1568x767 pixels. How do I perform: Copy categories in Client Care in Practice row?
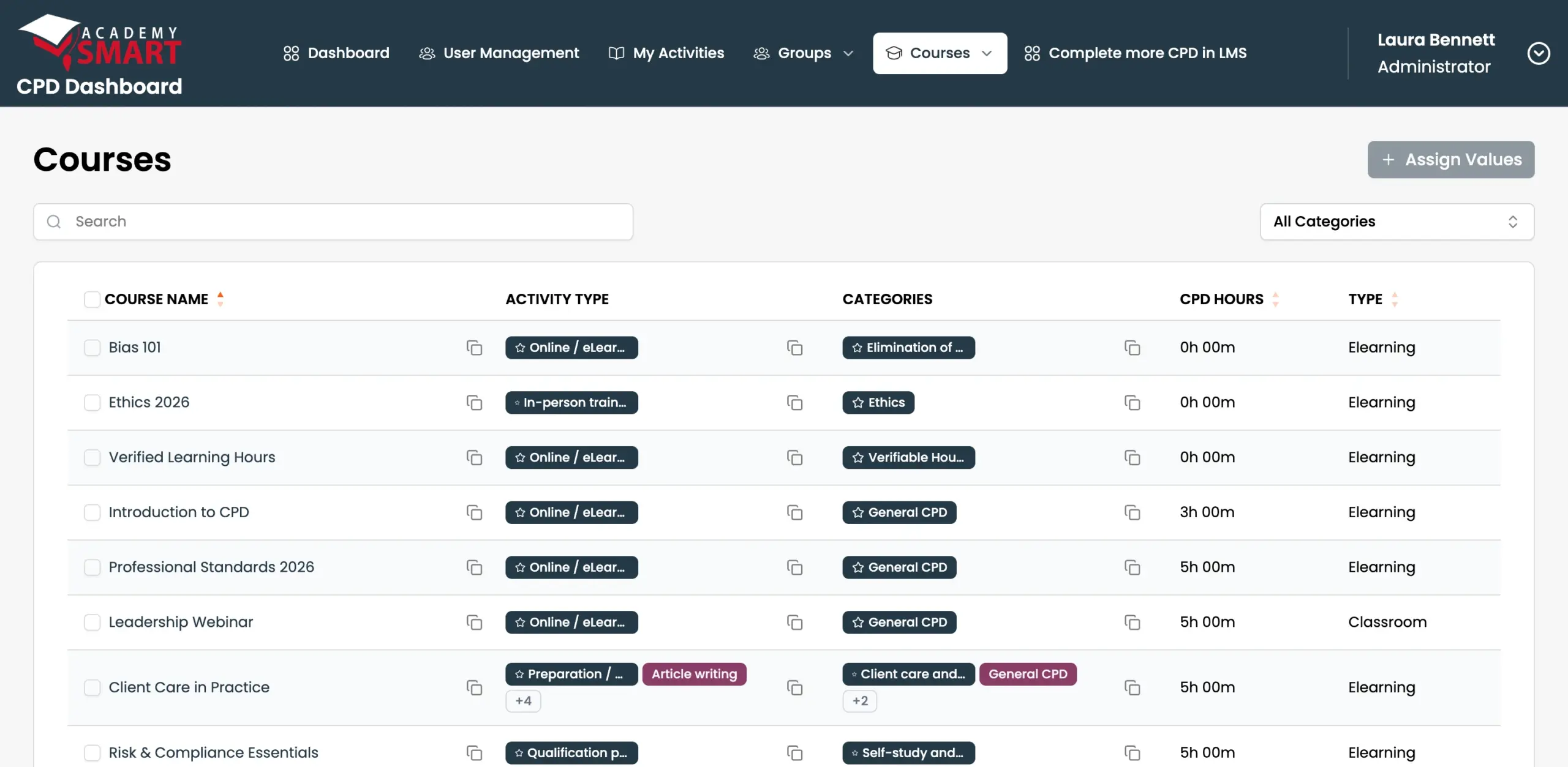[1132, 687]
